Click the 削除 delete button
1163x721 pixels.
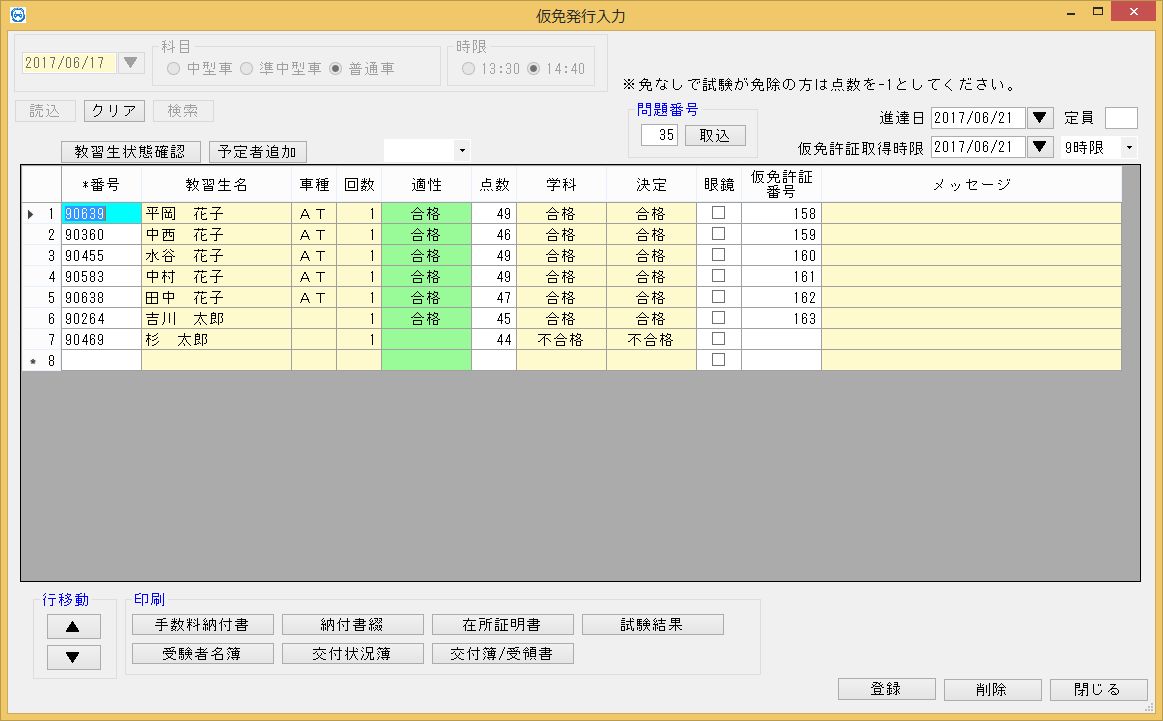point(989,689)
